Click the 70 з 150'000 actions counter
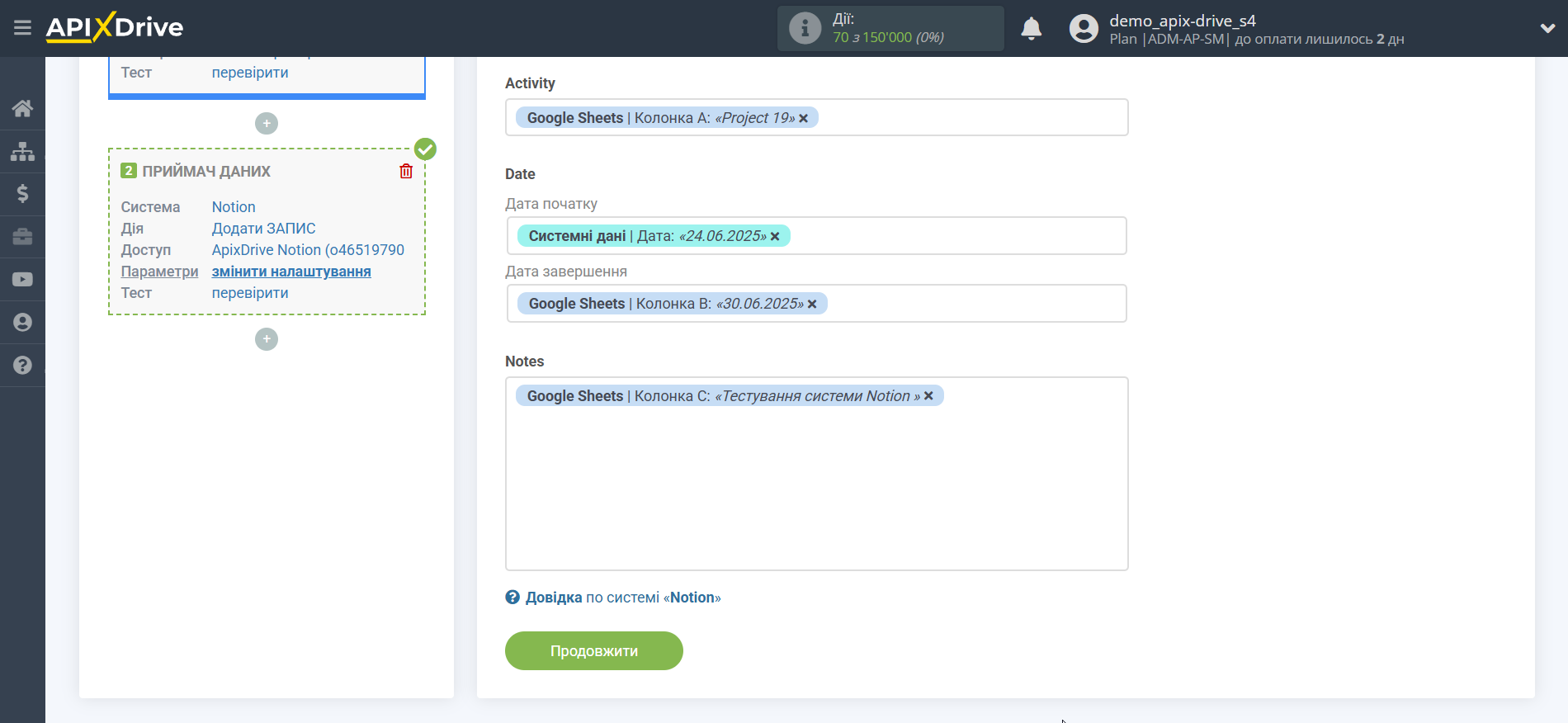1568x723 pixels. click(888, 37)
